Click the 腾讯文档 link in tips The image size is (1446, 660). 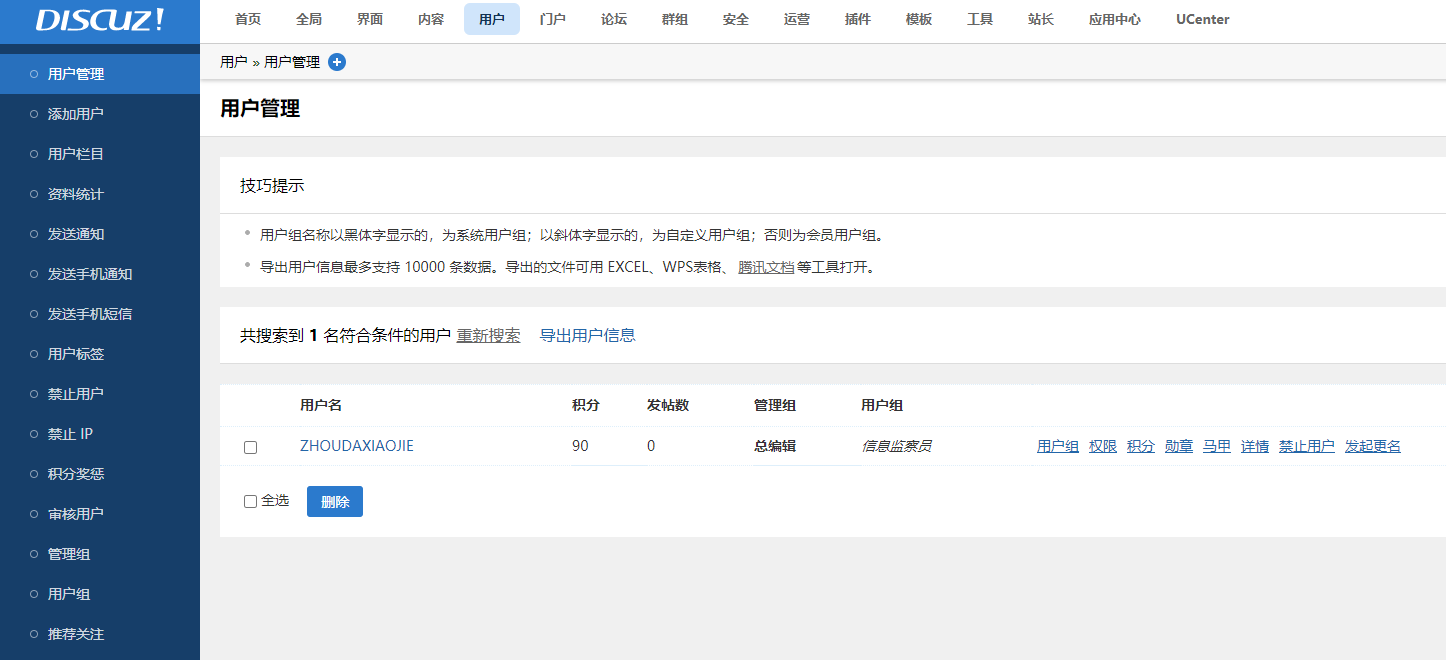point(766,267)
